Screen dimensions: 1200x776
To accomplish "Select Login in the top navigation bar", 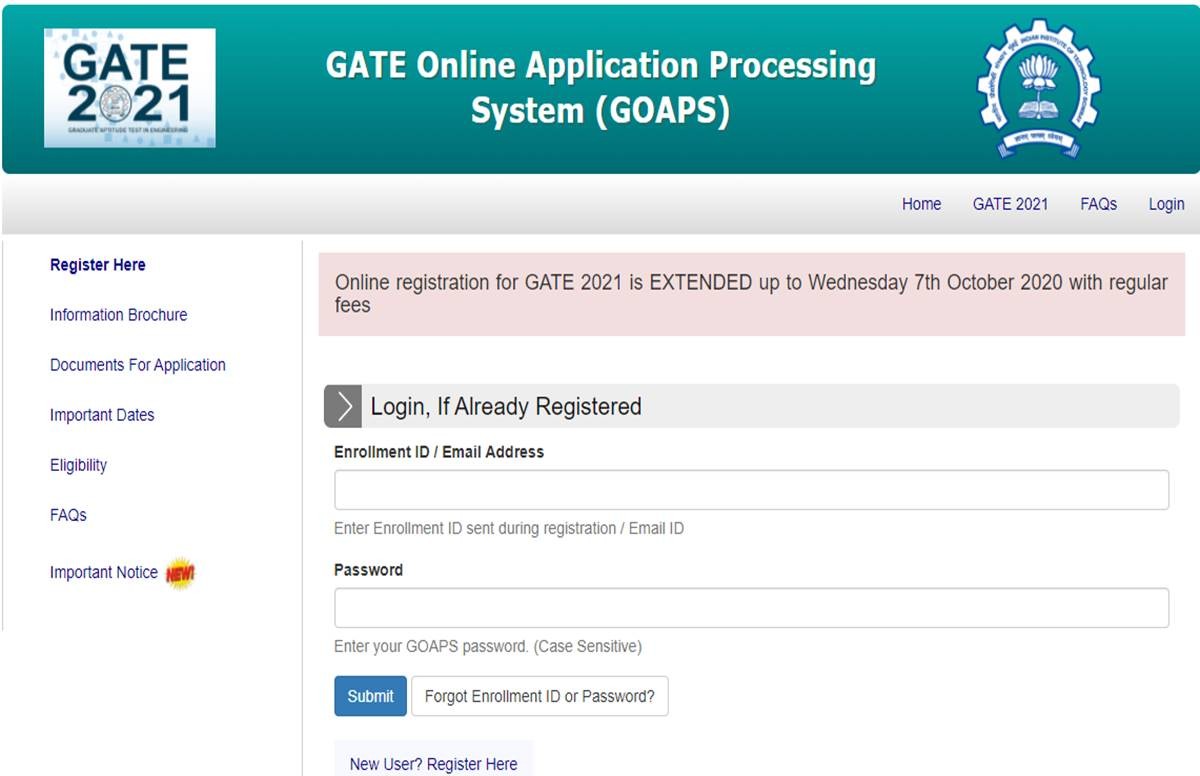I will click(x=1166, y=204).
